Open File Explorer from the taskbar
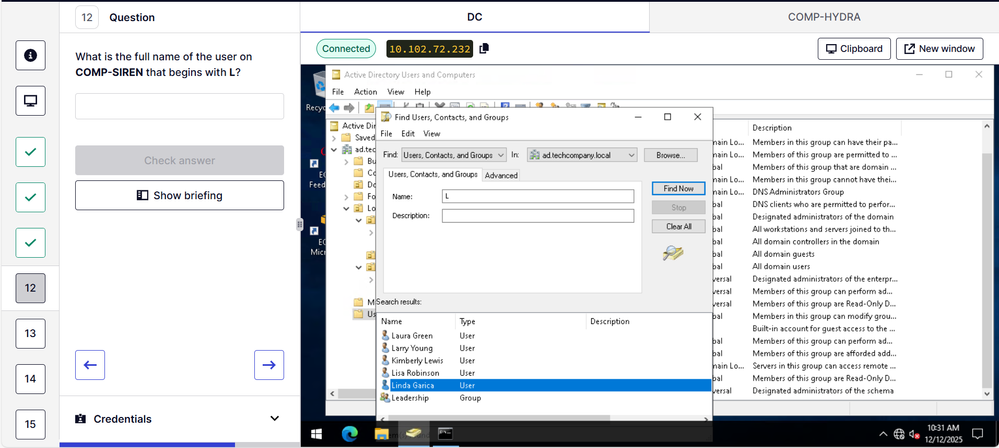The width and height of the screenshot is (999, 448). (x=381, y=434)
